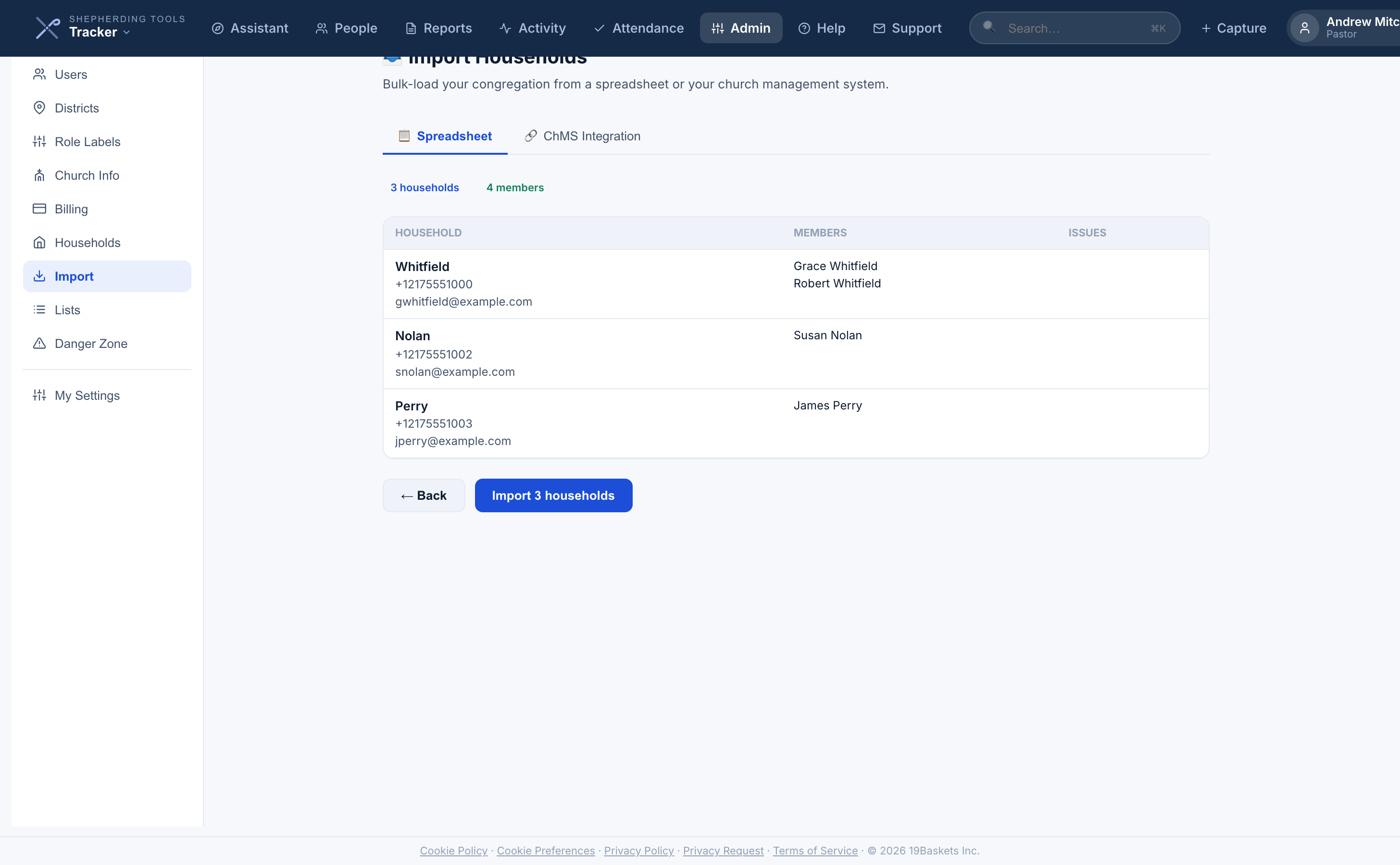Open the Cookie Preferences link
The height and width of the screenshot is (865, 1400).
(x=546, y=851)
